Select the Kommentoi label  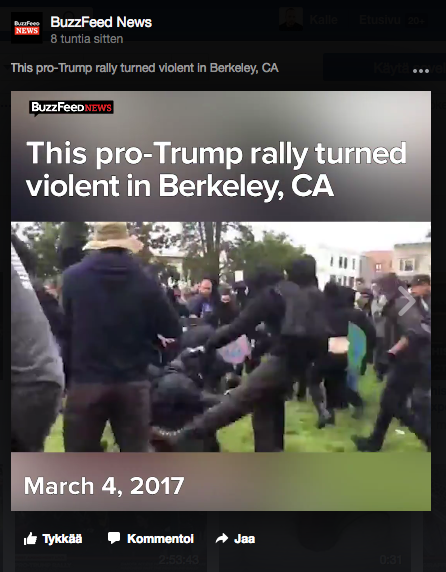tap(160, 539)
